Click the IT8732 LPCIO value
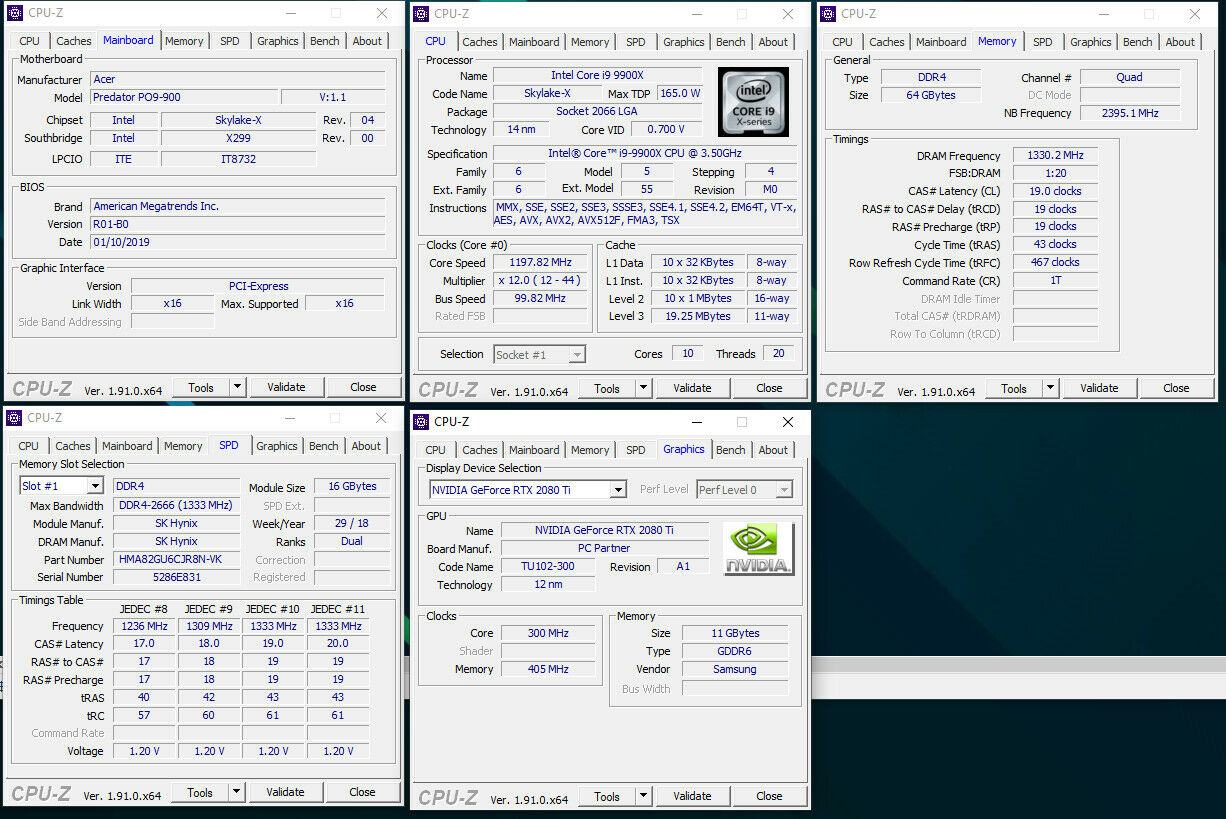The height and width of the screenshot is (819, 1226). [238, 159]
